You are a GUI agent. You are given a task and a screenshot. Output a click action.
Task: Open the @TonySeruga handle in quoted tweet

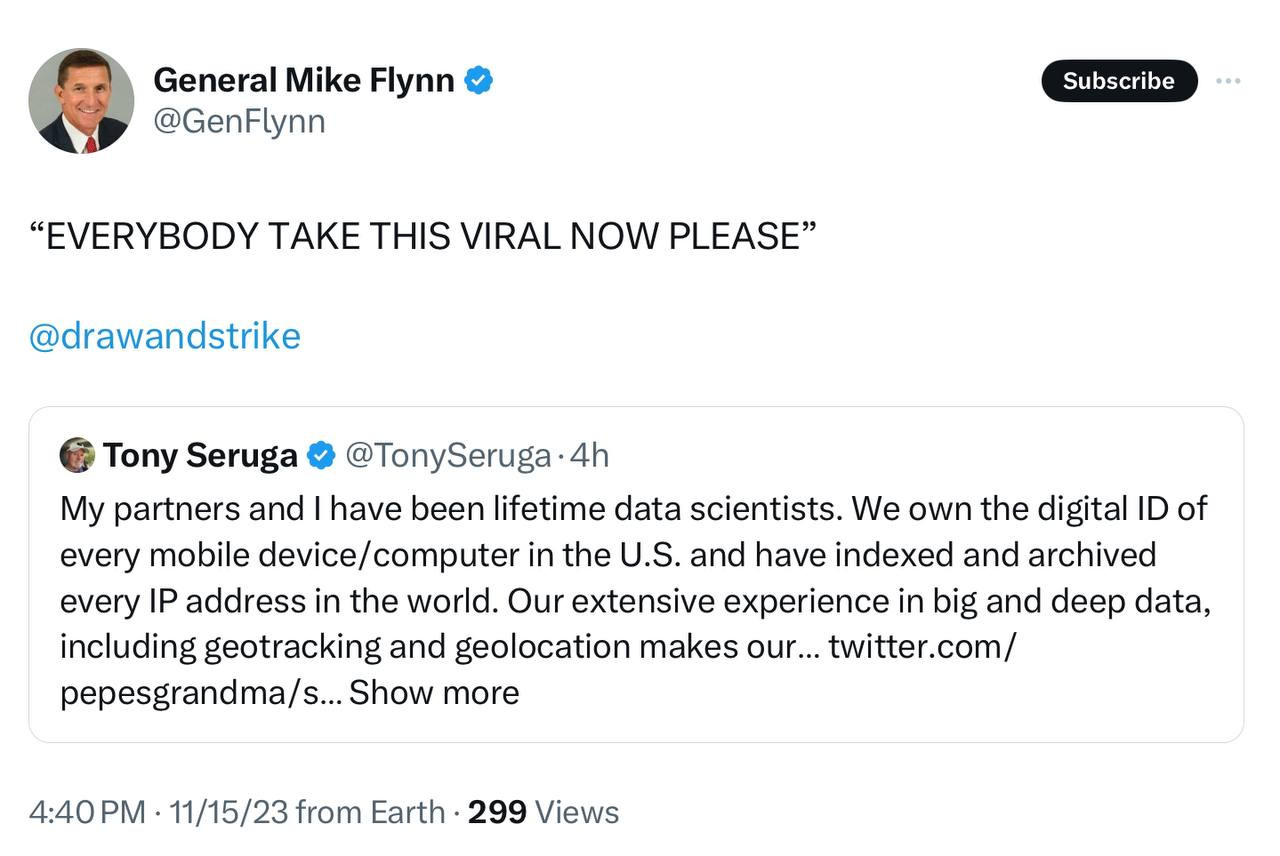coord(448,456)
